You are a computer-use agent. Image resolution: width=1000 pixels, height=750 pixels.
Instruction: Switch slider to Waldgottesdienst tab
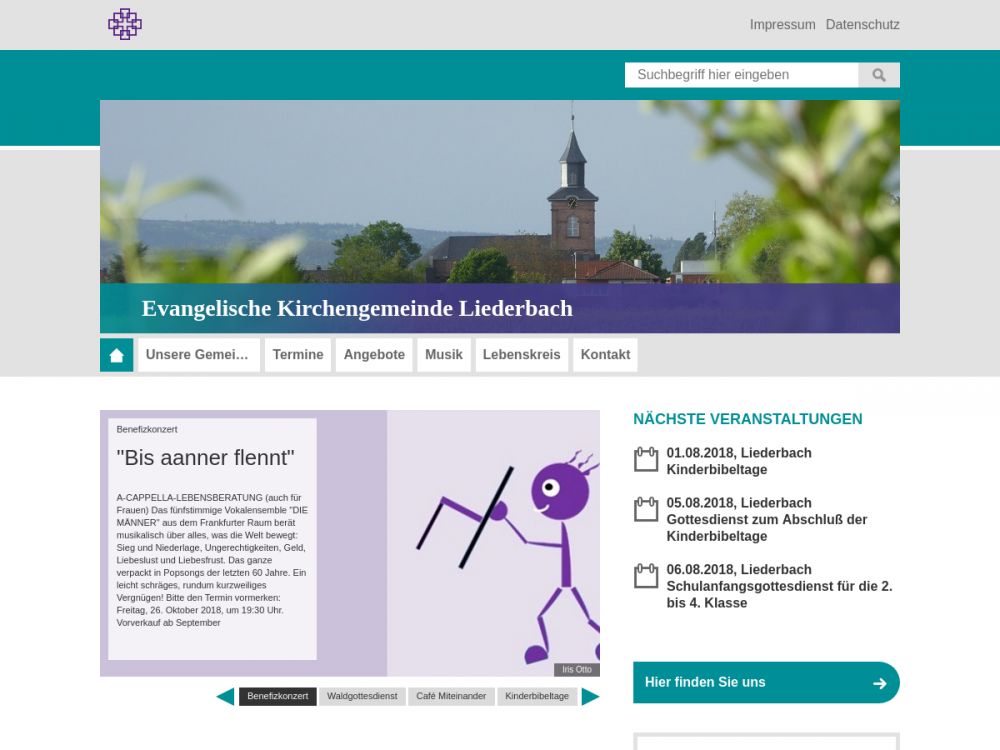[362, 697]
